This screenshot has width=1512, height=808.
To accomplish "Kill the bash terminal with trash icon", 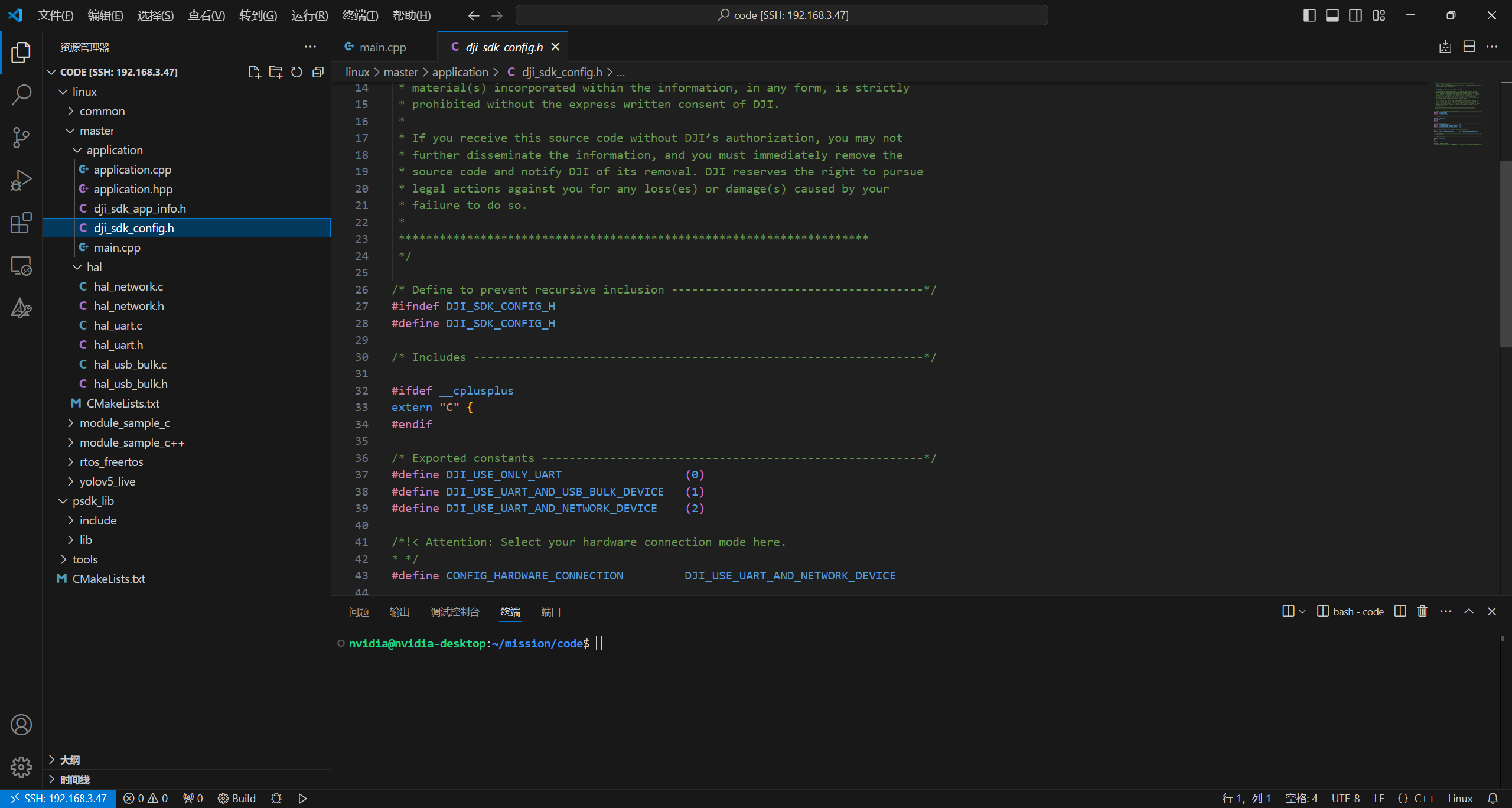I will (1422, 611).
